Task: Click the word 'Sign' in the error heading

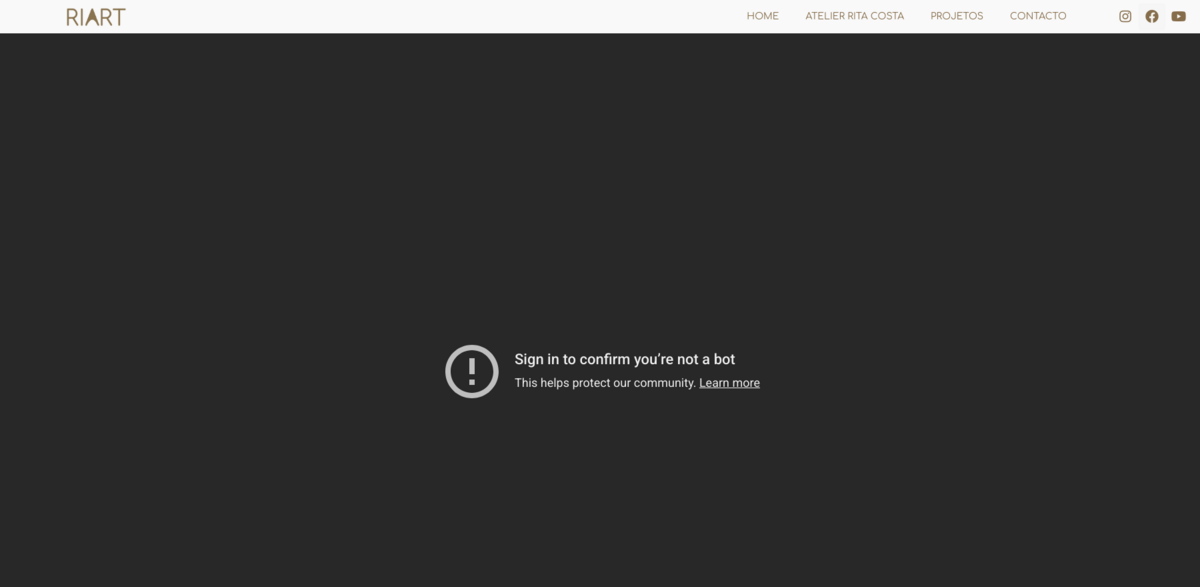Action: (529, 359)
